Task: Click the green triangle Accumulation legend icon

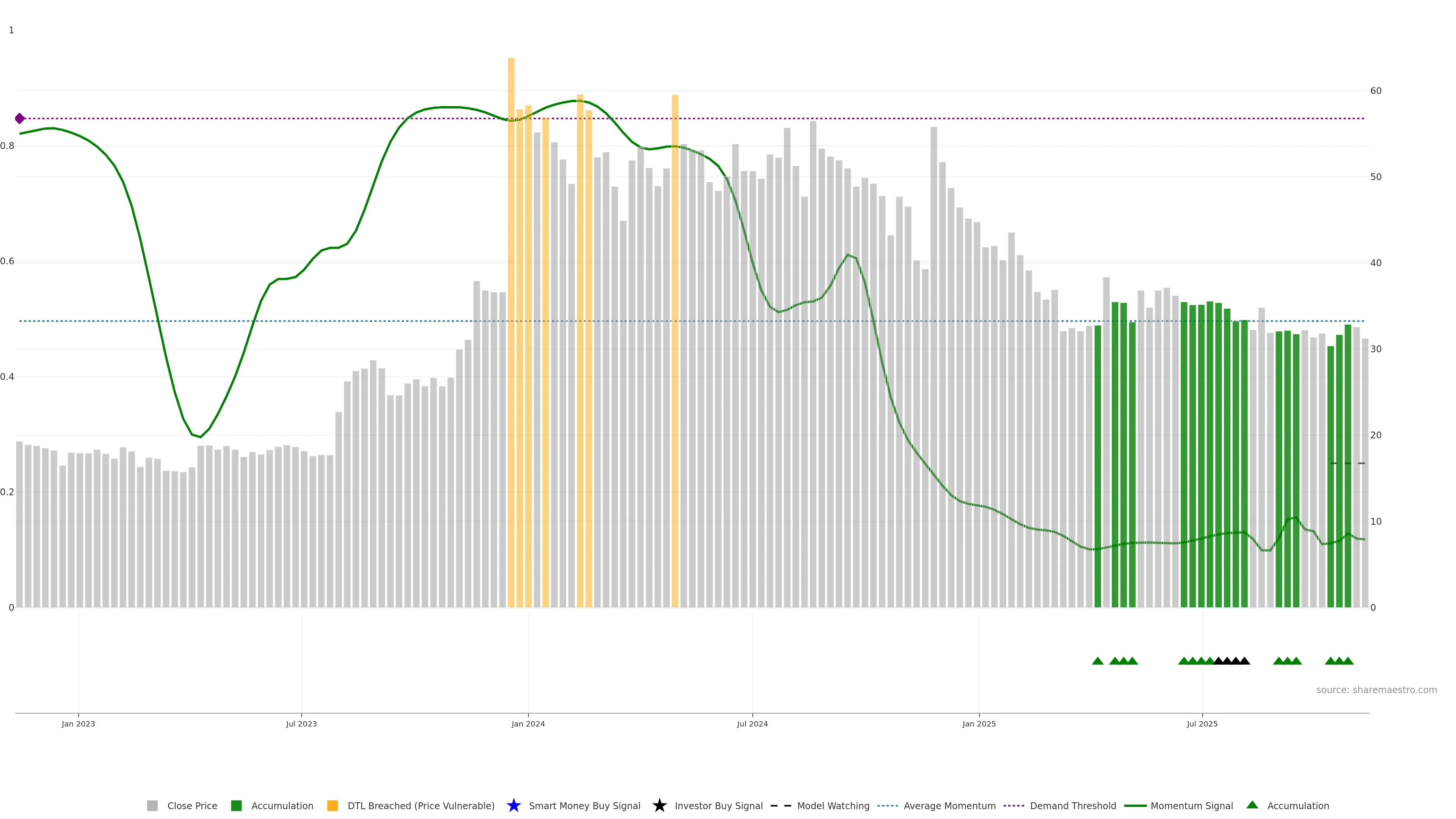Action: (x=1252, y=805)
